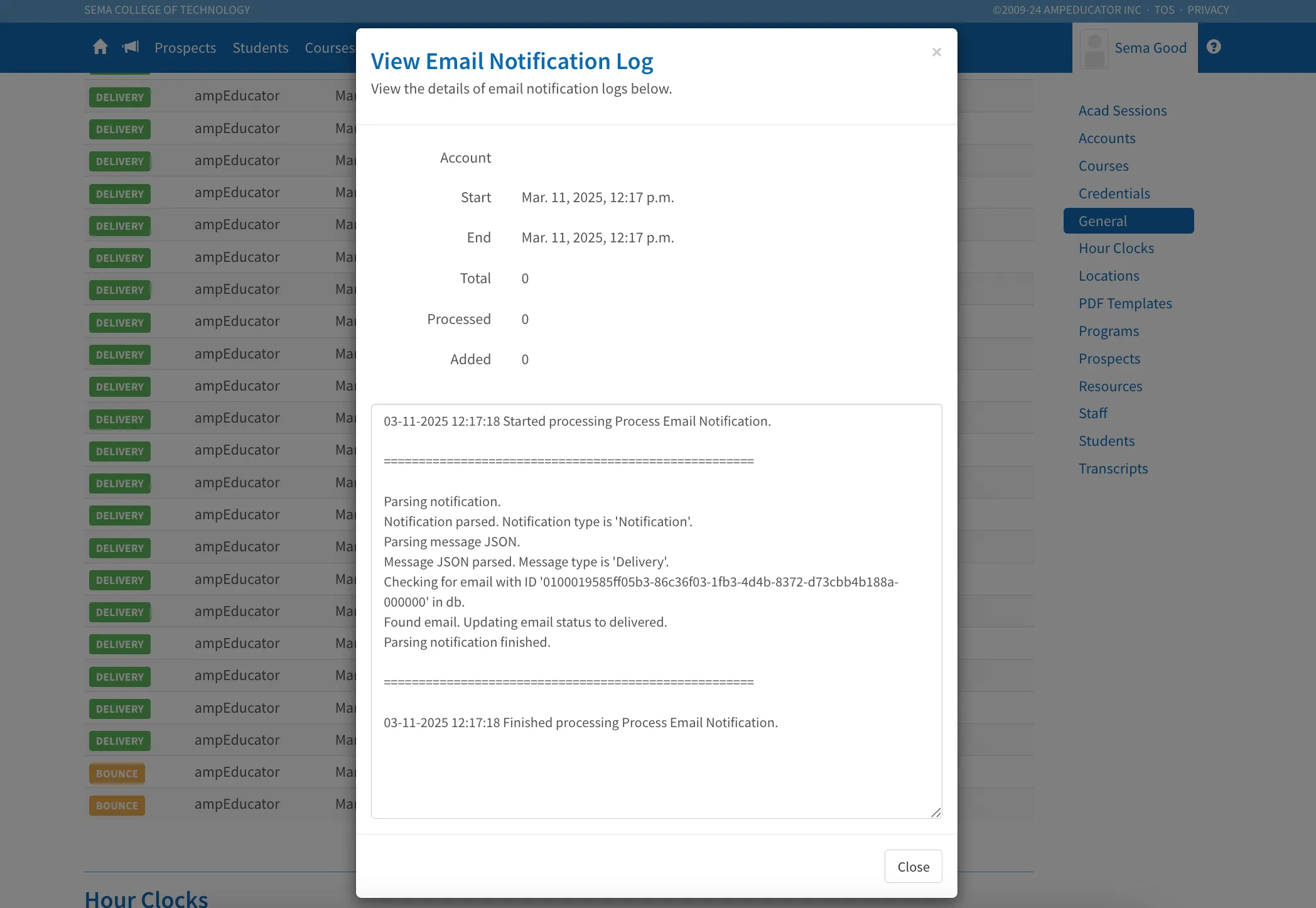The width and height of the screenshot is (1316, 908).
Task: Click the Sema Good user avatar
Action: coord(1094,48)
